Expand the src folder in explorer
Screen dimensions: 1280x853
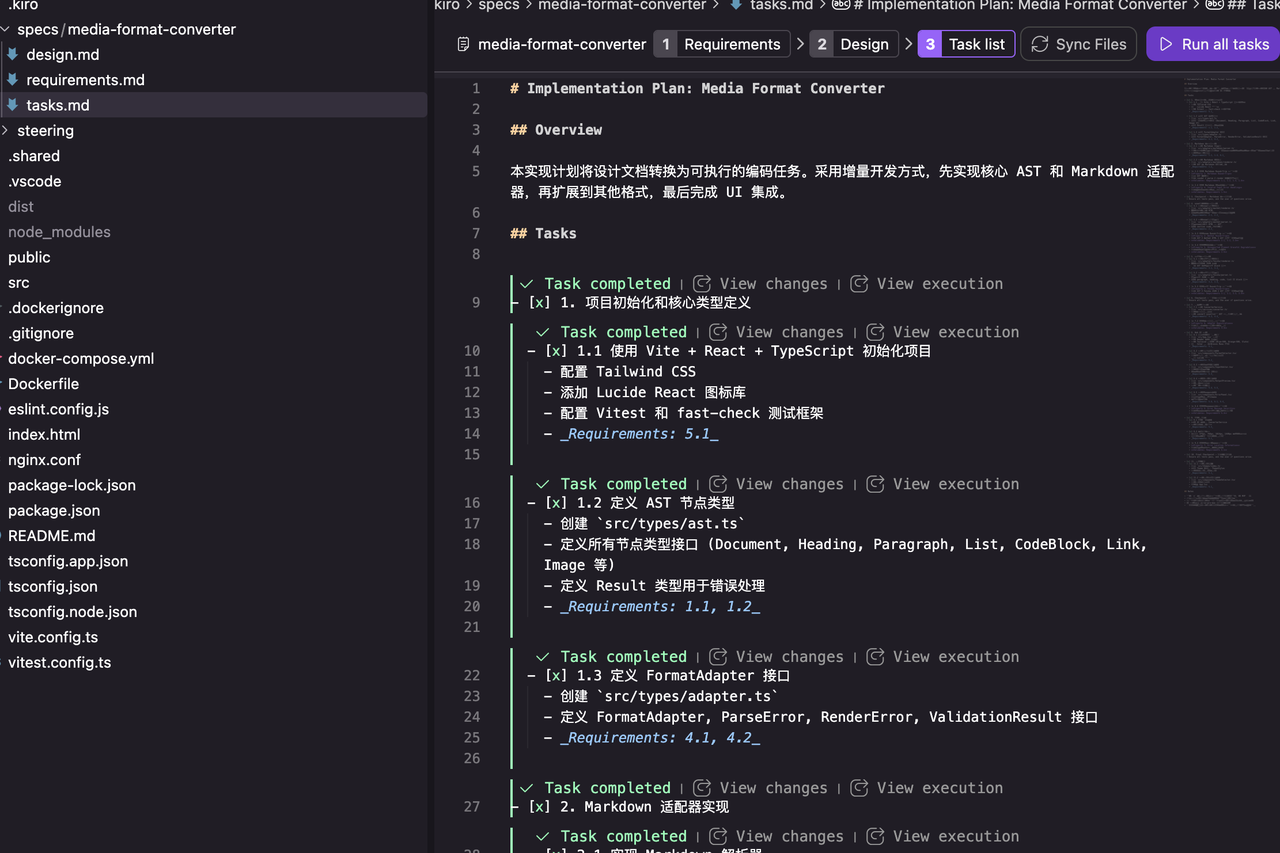(18, 283)
